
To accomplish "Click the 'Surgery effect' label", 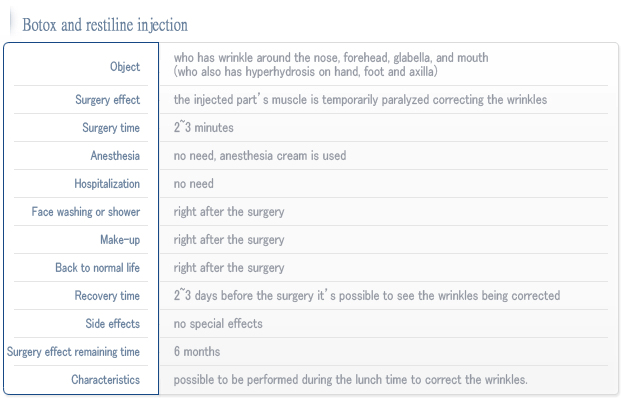I will (107, 100).
